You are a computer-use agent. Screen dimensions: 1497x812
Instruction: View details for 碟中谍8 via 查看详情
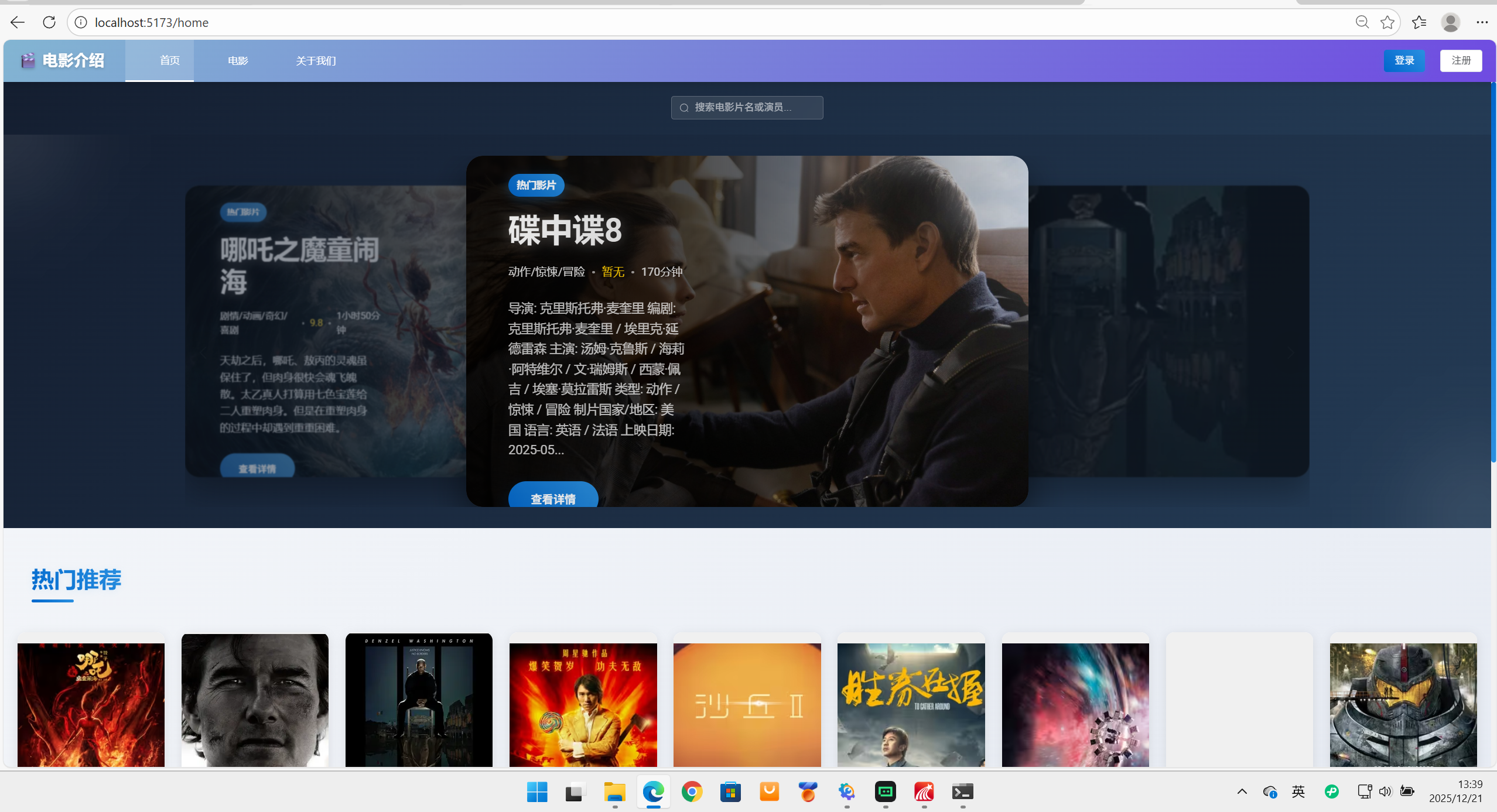click(x=553, y=495)
